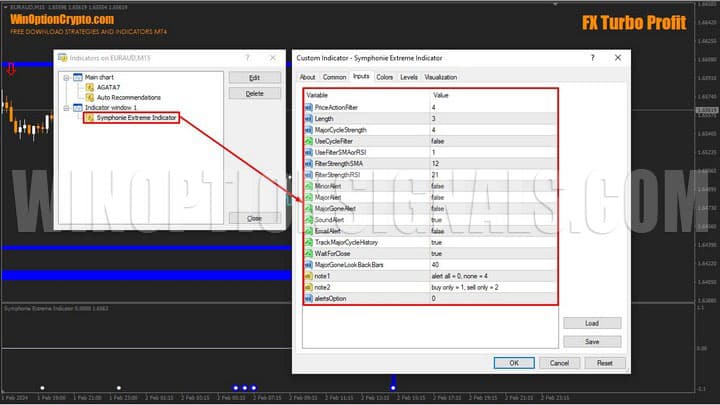Click the note1 string parameter icon

(x=309, y=276)
